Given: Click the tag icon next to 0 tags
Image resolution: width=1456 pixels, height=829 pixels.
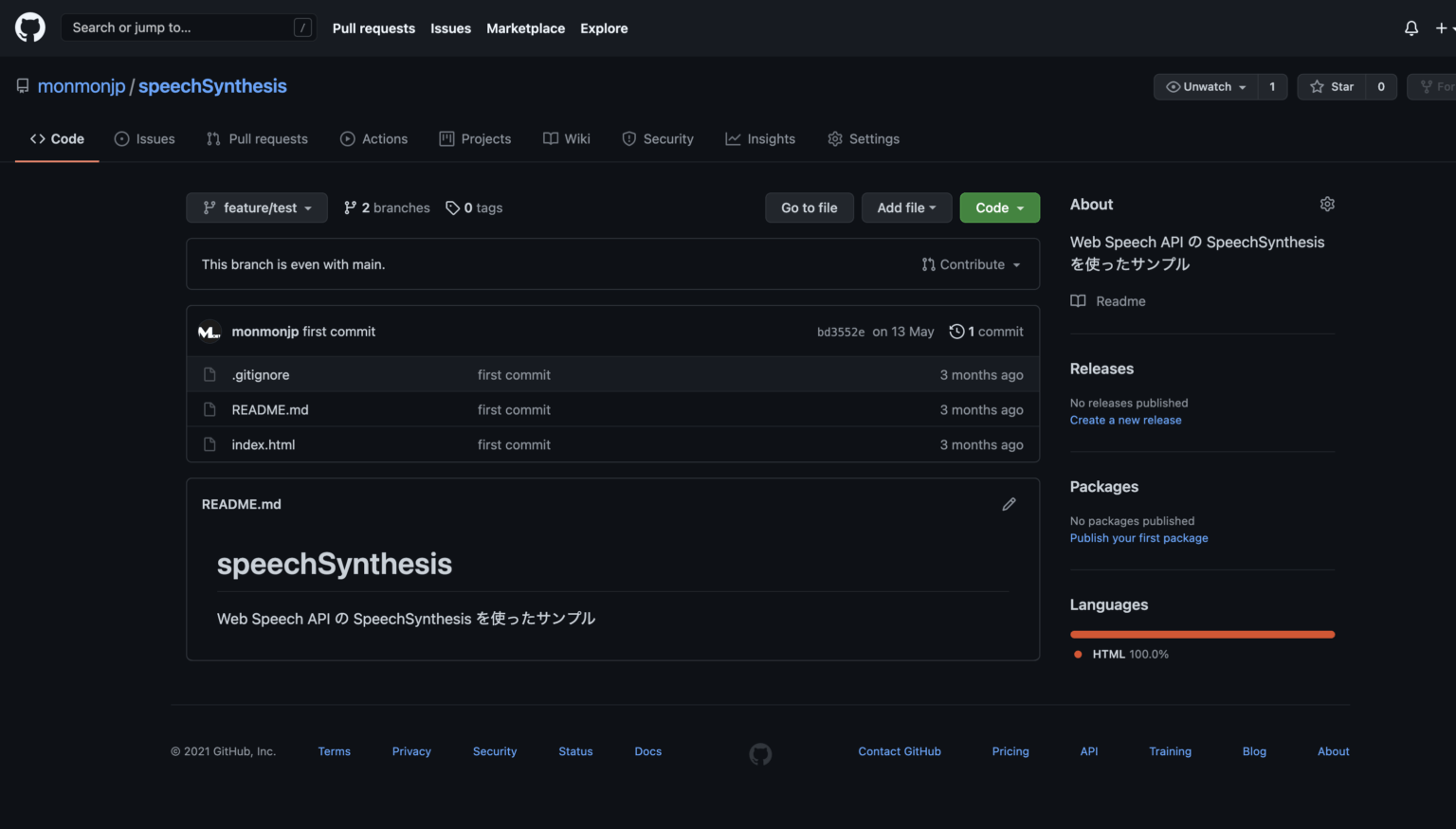Looking at the screenshot, I should 452,207.
